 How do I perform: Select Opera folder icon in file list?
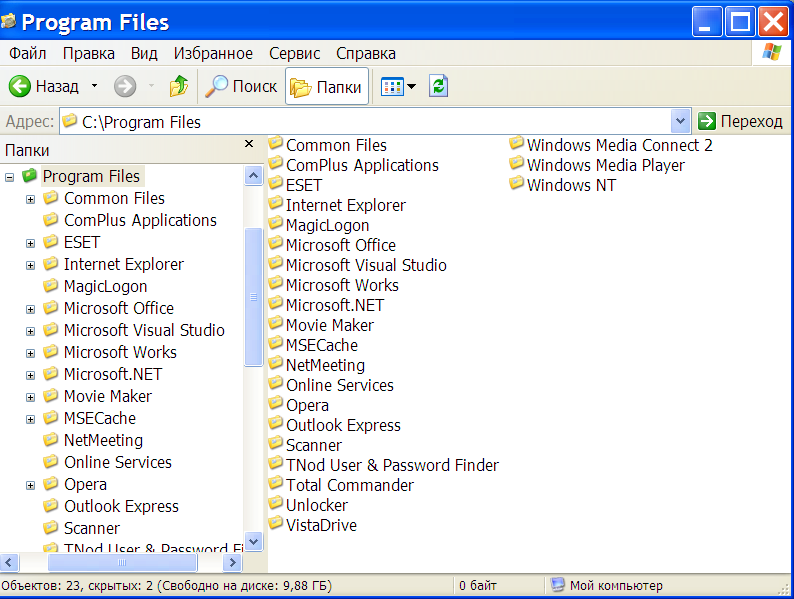(x=275, y=404)
